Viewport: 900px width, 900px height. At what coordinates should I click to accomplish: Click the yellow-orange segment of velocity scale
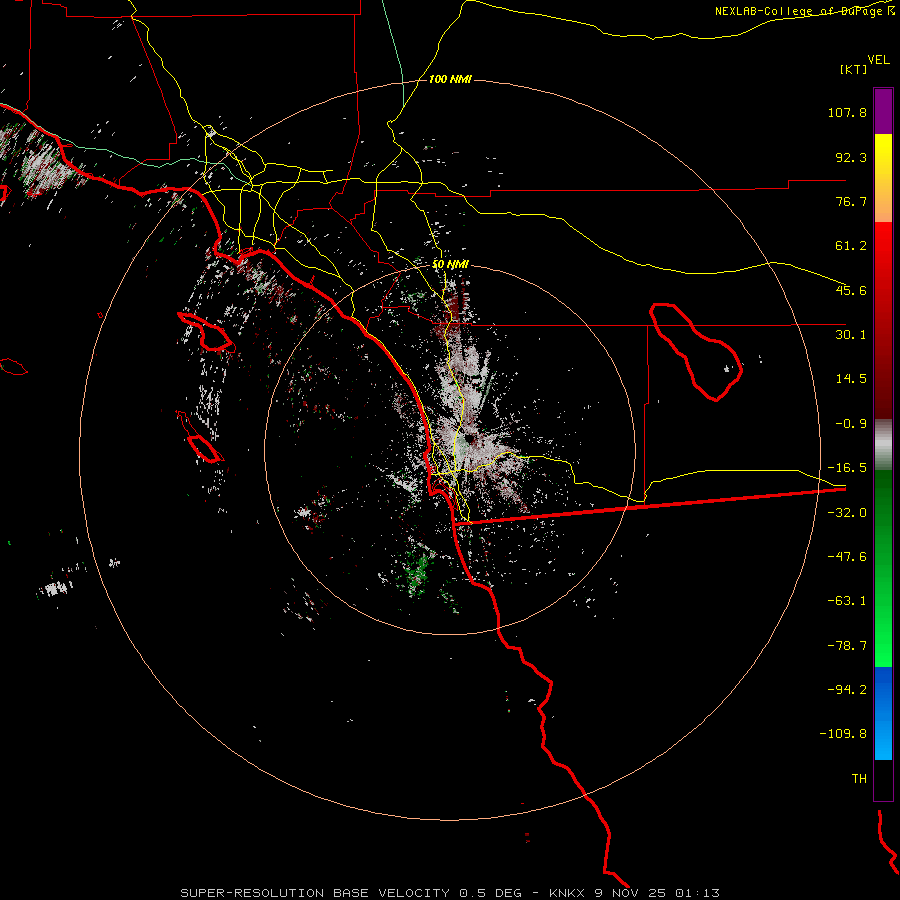pyautogui.click(x=883, y=178)
